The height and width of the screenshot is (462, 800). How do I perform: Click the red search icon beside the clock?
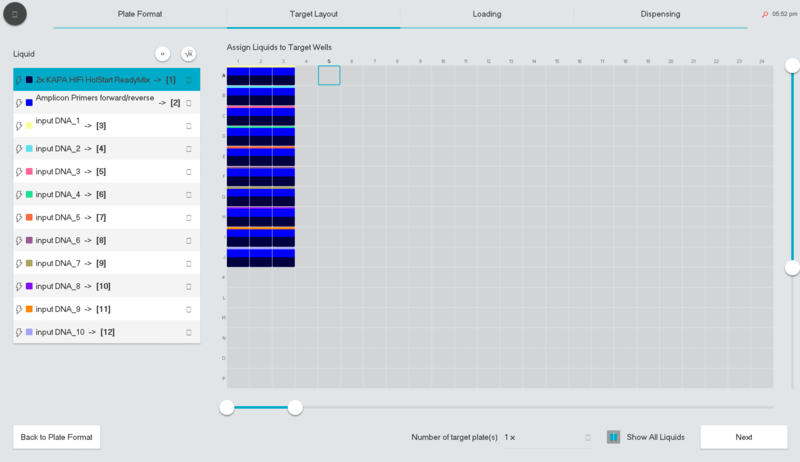(x=765, y=14)
